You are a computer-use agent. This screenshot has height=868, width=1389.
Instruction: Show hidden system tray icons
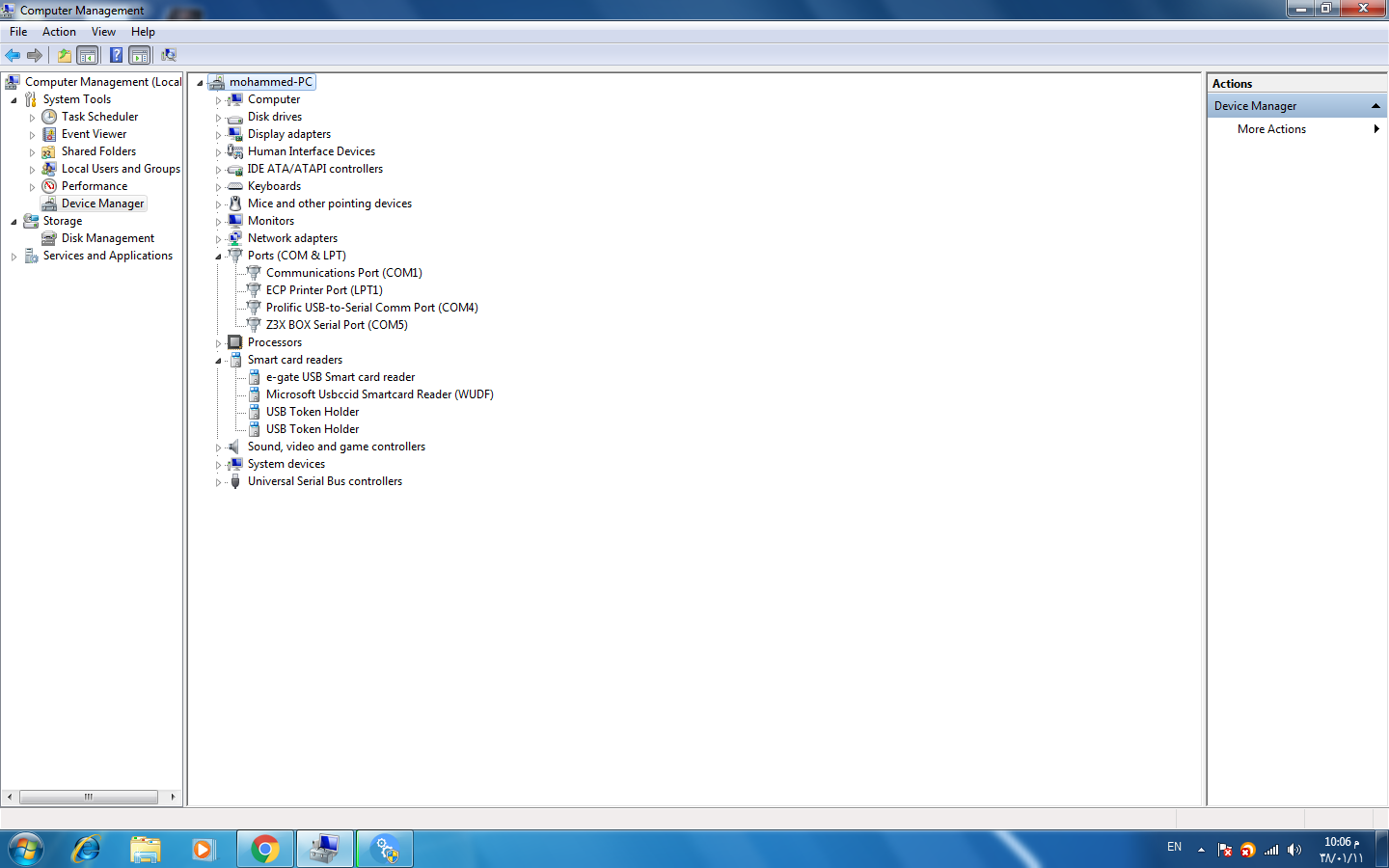pos(1201,850)
